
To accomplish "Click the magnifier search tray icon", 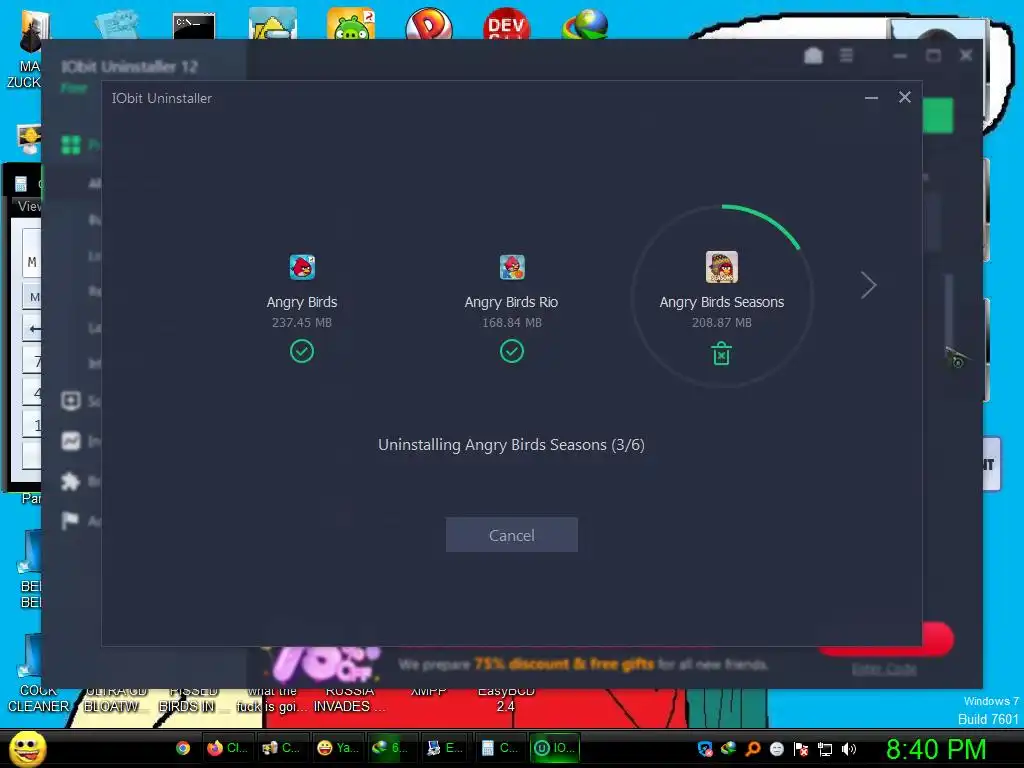I will tap(753, 749).
